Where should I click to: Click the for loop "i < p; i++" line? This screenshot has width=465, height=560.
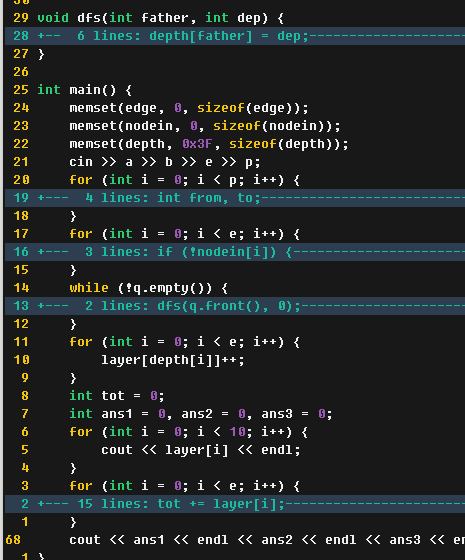(185, 180)
